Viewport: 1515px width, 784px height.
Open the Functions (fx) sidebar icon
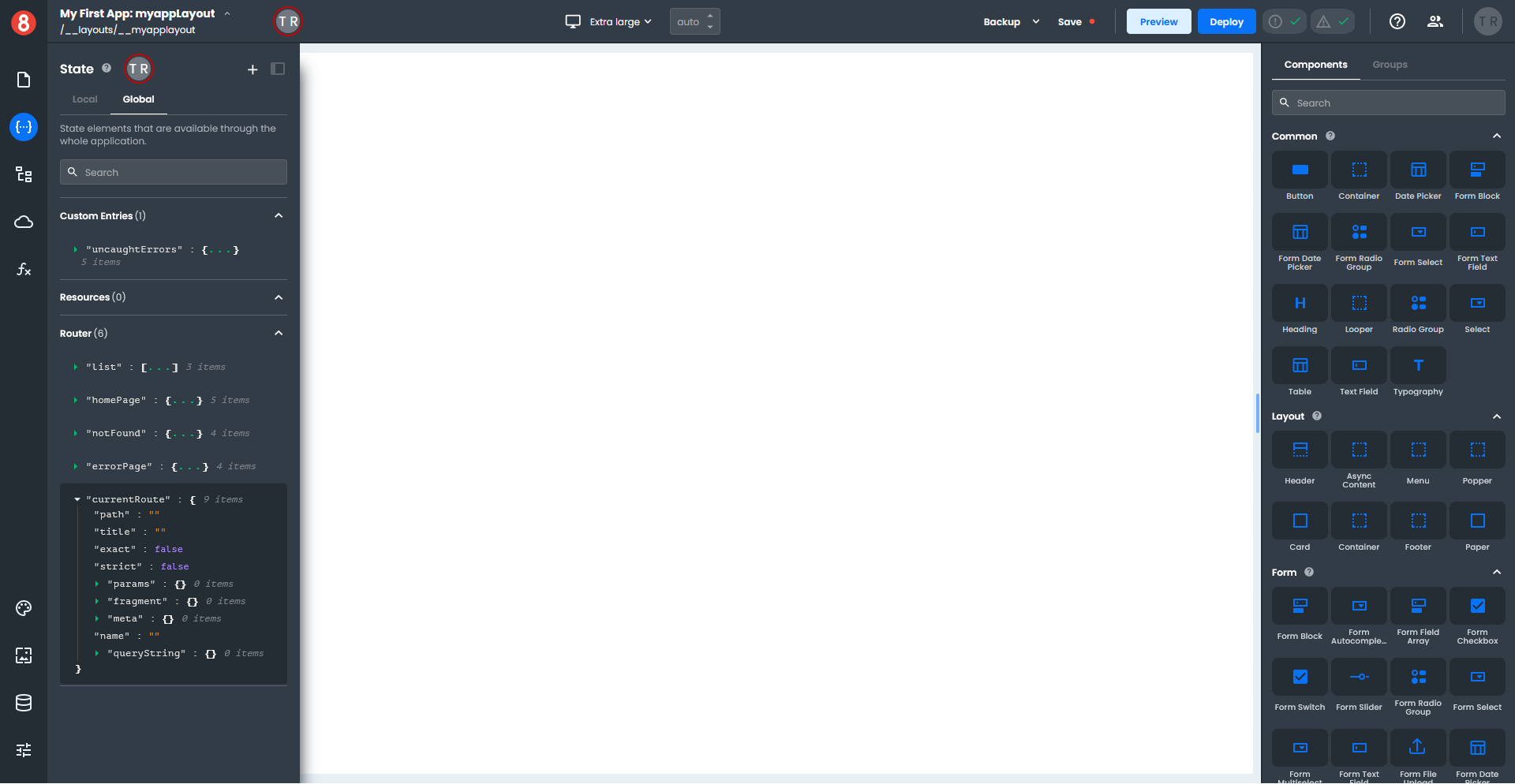(24, 269)
